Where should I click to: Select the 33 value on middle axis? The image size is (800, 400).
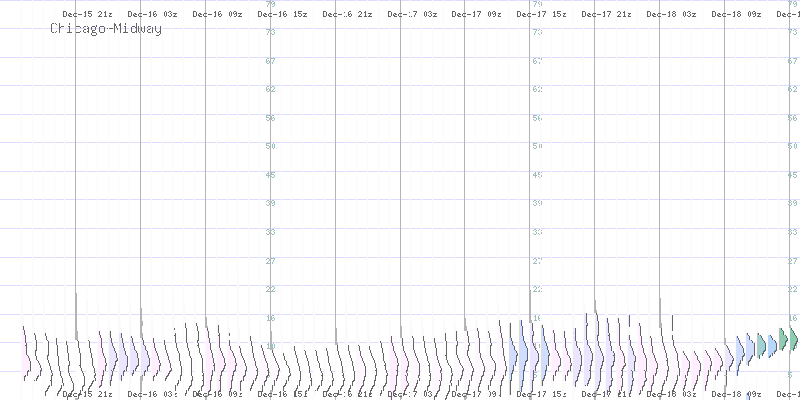537,232
